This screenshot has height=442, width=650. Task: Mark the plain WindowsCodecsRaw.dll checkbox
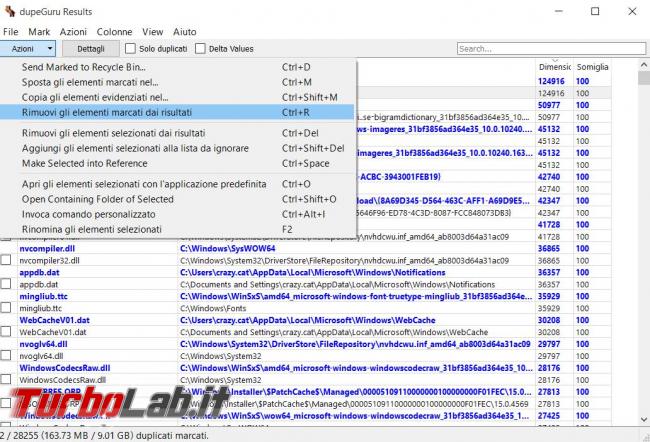coord(6,379)
